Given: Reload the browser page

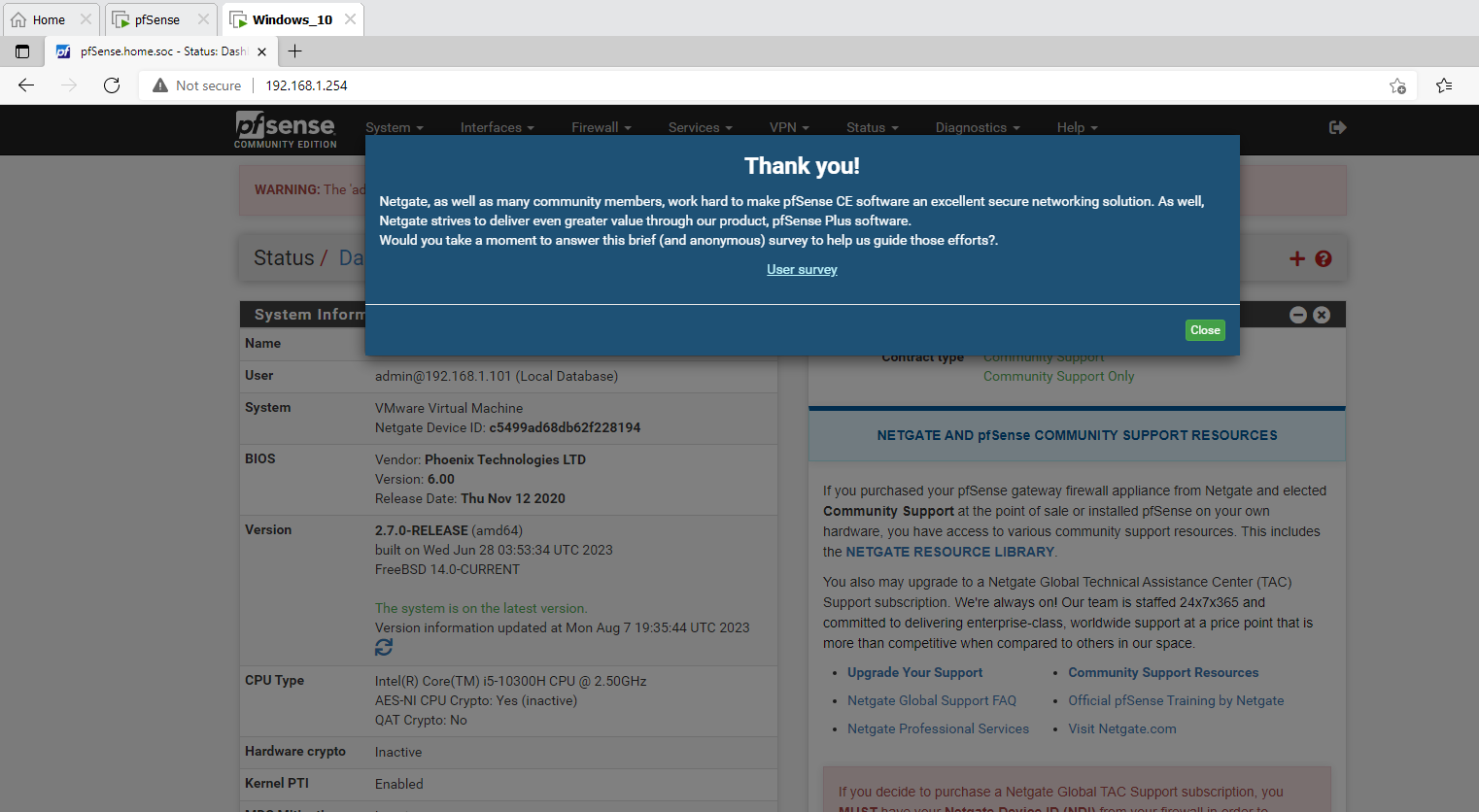Looking at the screenshot, I should [x=112, y=85].
